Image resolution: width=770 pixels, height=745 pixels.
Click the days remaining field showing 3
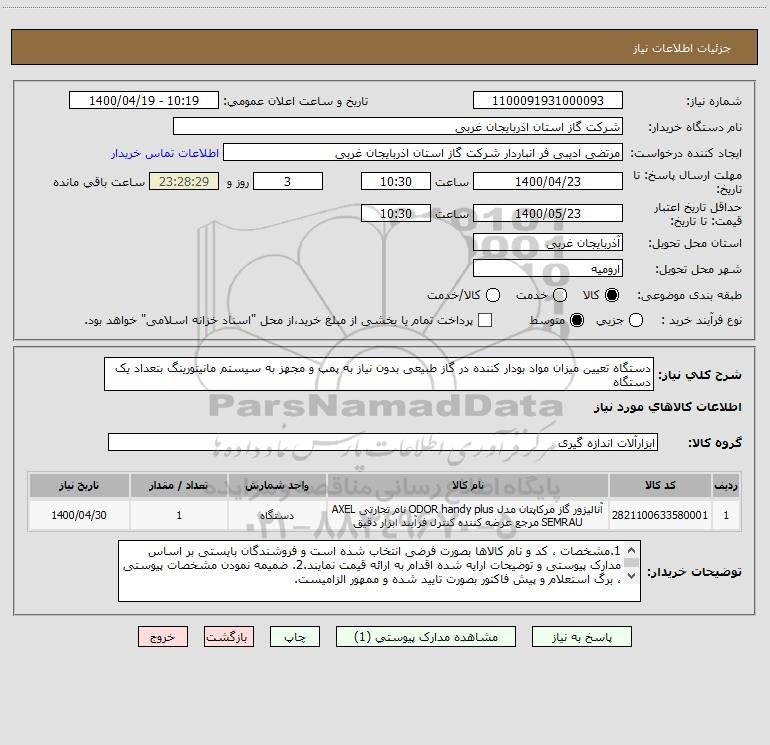click(288, 181)
